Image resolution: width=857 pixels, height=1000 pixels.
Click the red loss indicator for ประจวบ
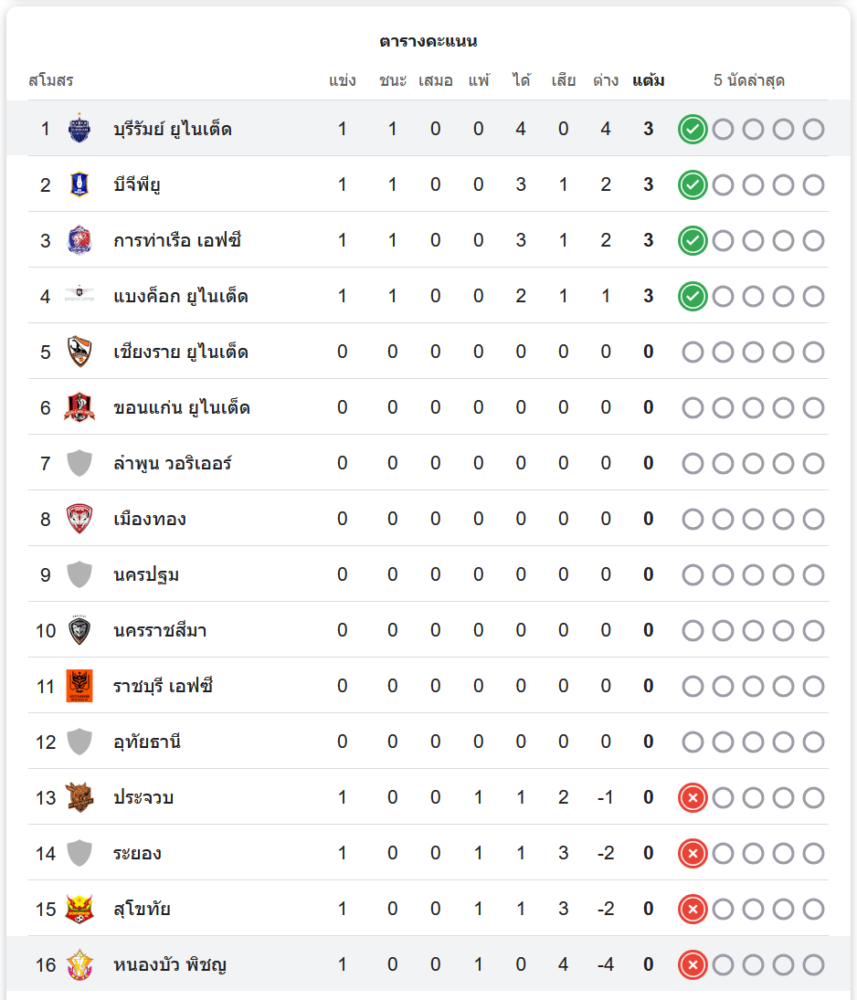pyautogui.click(x=692, y=798)
